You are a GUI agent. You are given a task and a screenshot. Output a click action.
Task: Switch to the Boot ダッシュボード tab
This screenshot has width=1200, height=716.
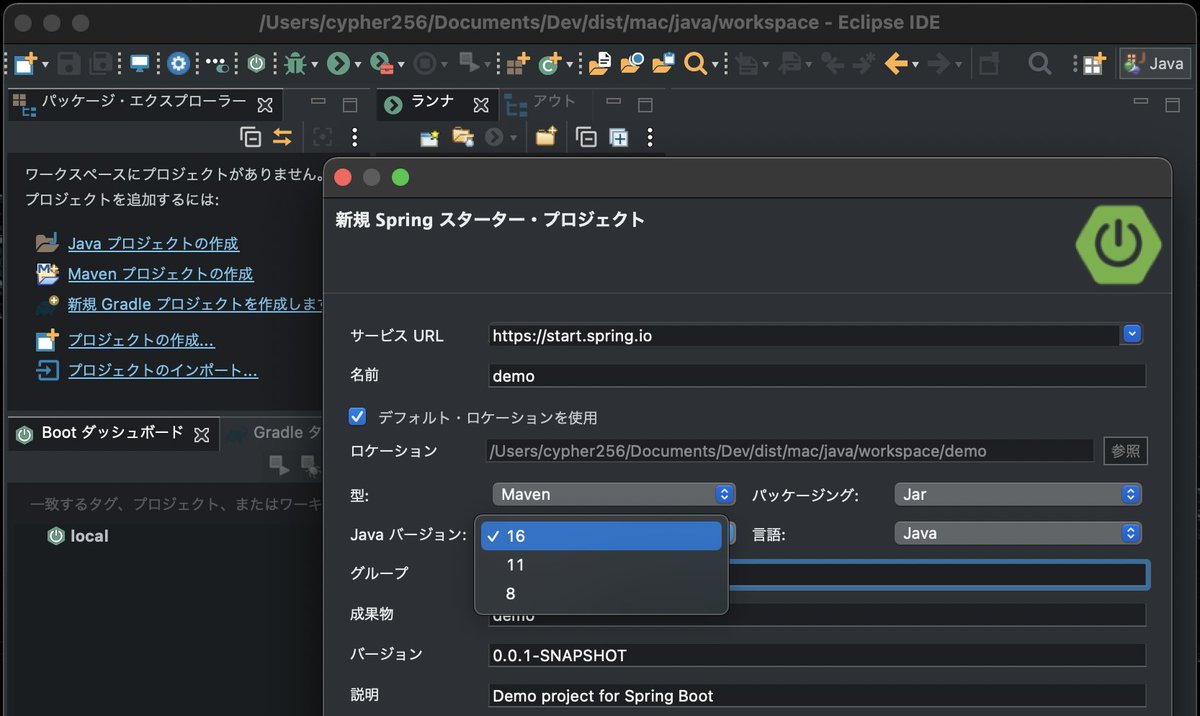coord(112,433)
